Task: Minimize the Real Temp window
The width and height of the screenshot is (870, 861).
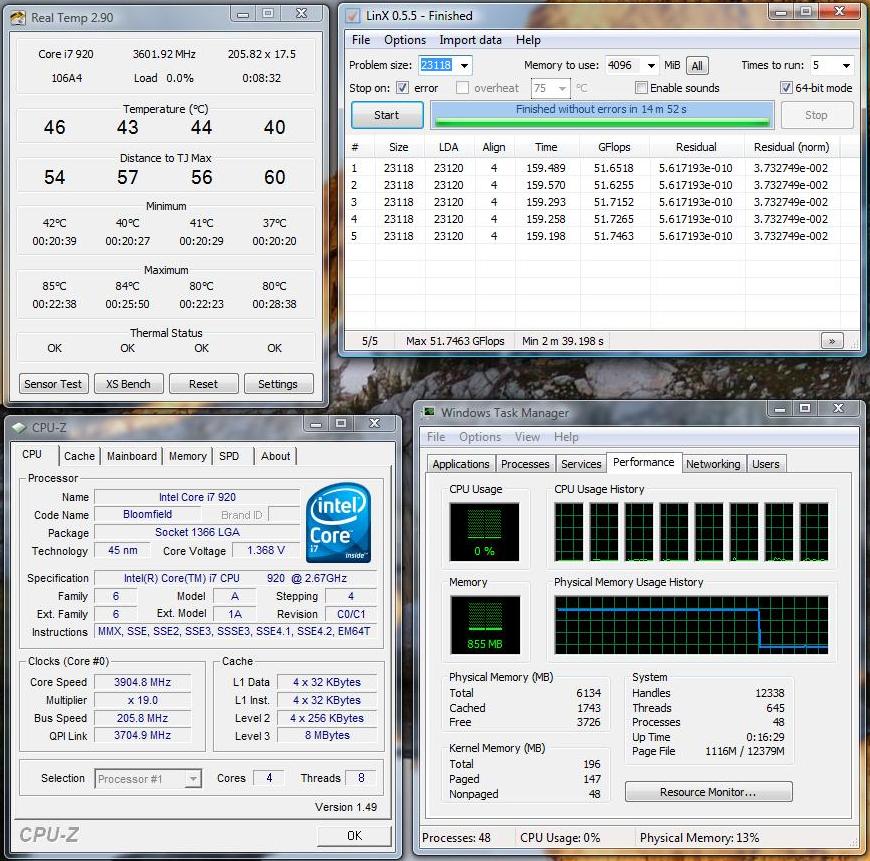Action: coord(243,14)
